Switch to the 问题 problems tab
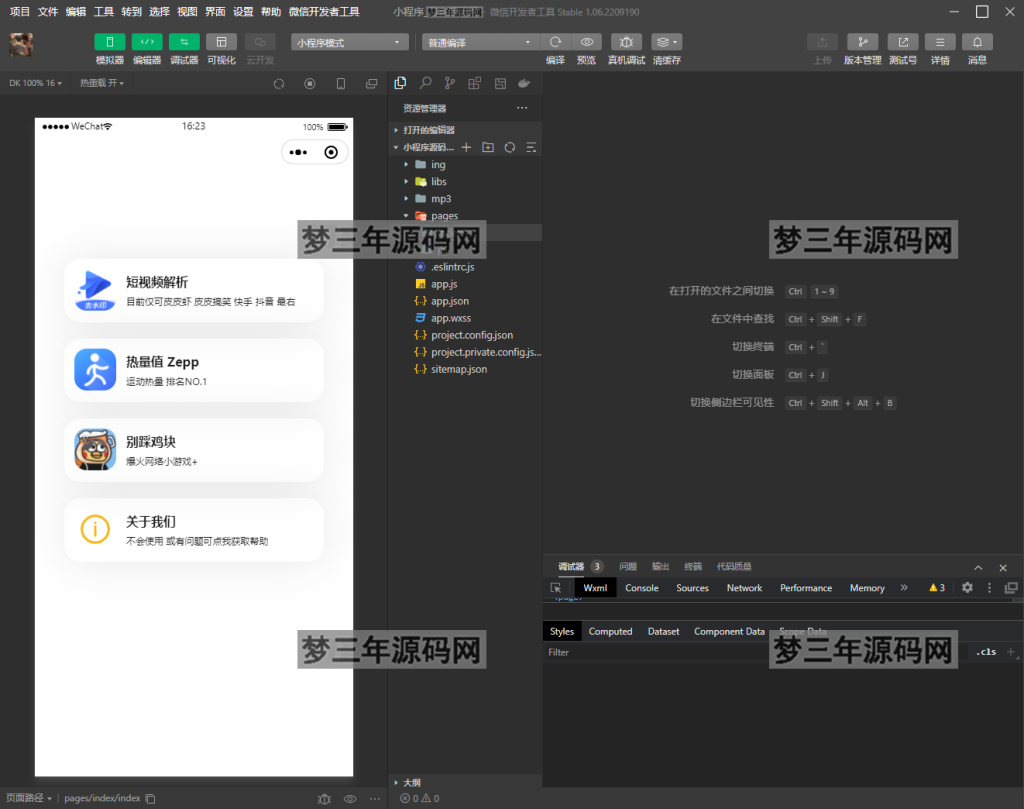1024x809 pixels. click(628, 566)
